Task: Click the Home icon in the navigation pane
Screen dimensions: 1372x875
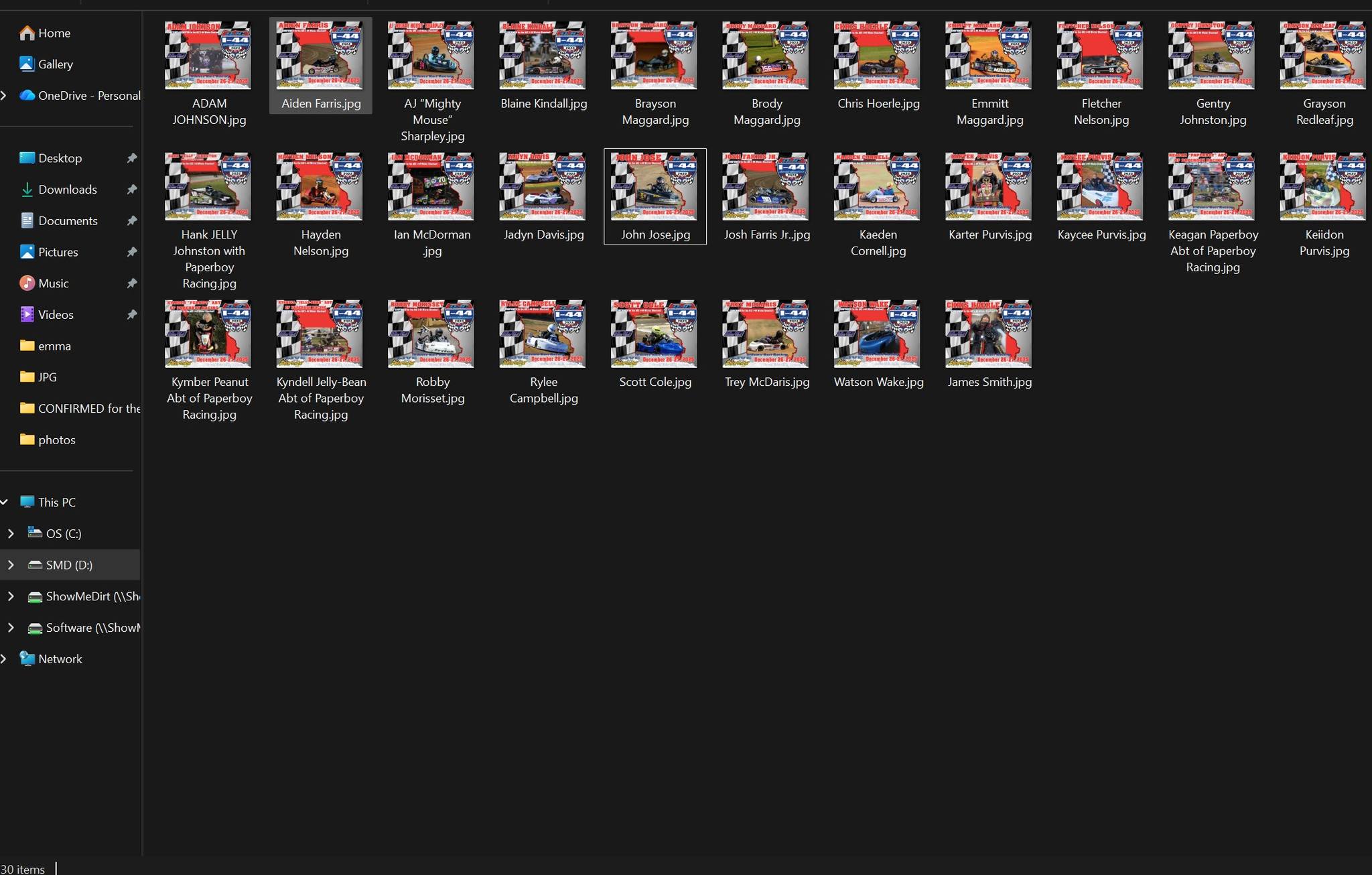Action: click(x=27, y=33)
